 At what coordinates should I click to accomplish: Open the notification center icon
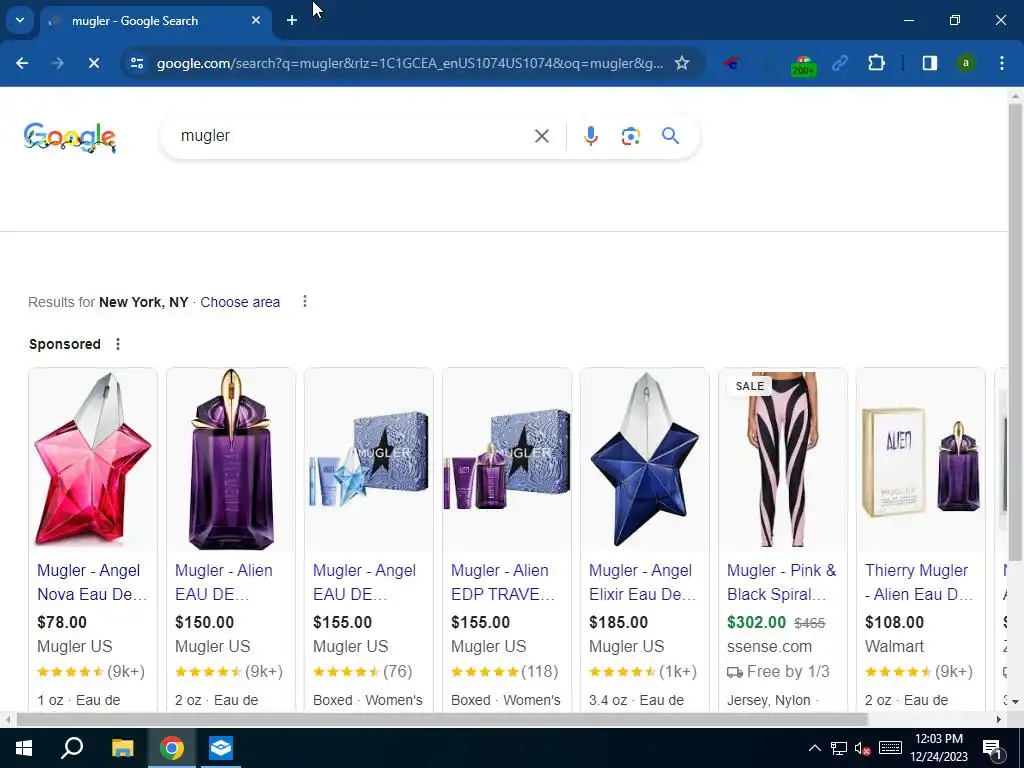(992, 748)
